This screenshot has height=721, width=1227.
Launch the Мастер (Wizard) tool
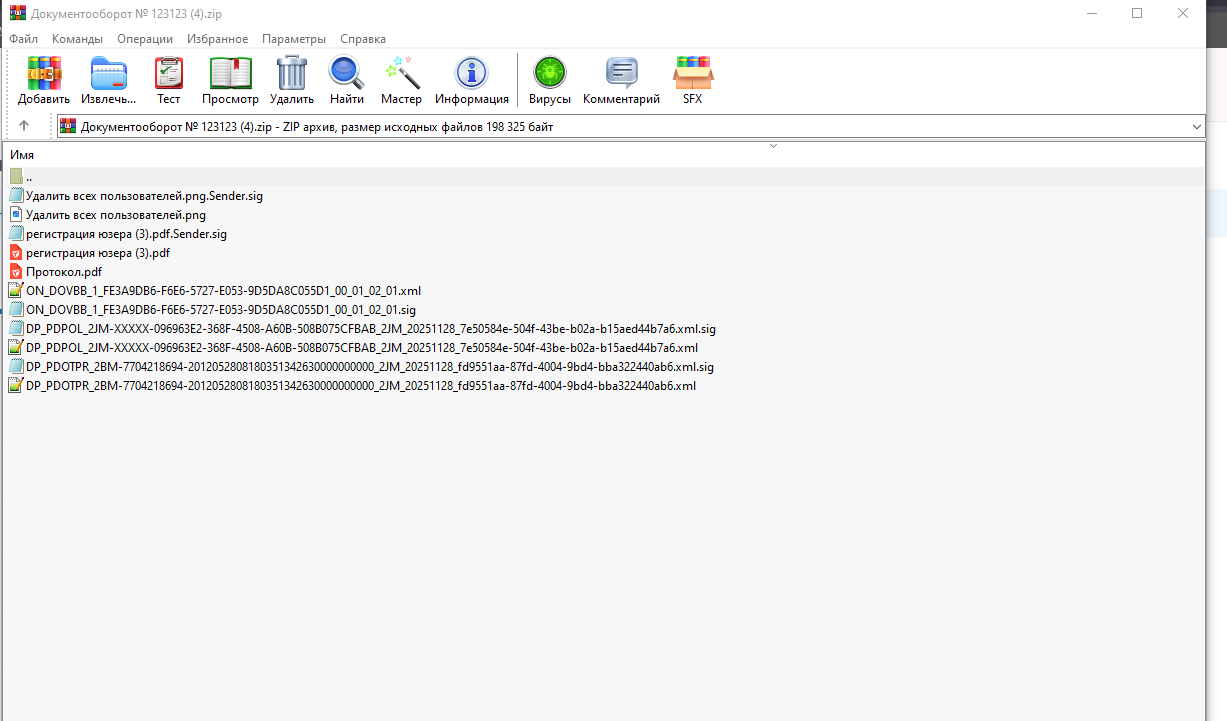401,73
